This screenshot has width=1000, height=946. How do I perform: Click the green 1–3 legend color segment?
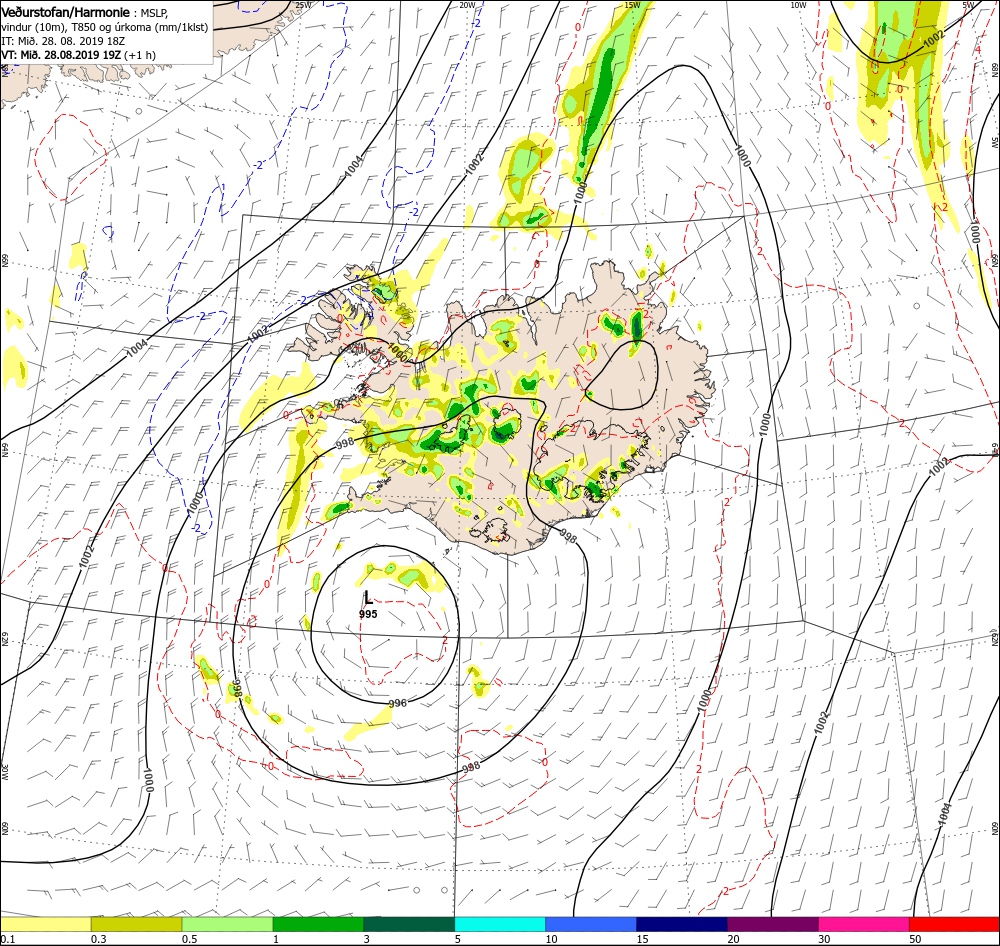tap(318, 924)
